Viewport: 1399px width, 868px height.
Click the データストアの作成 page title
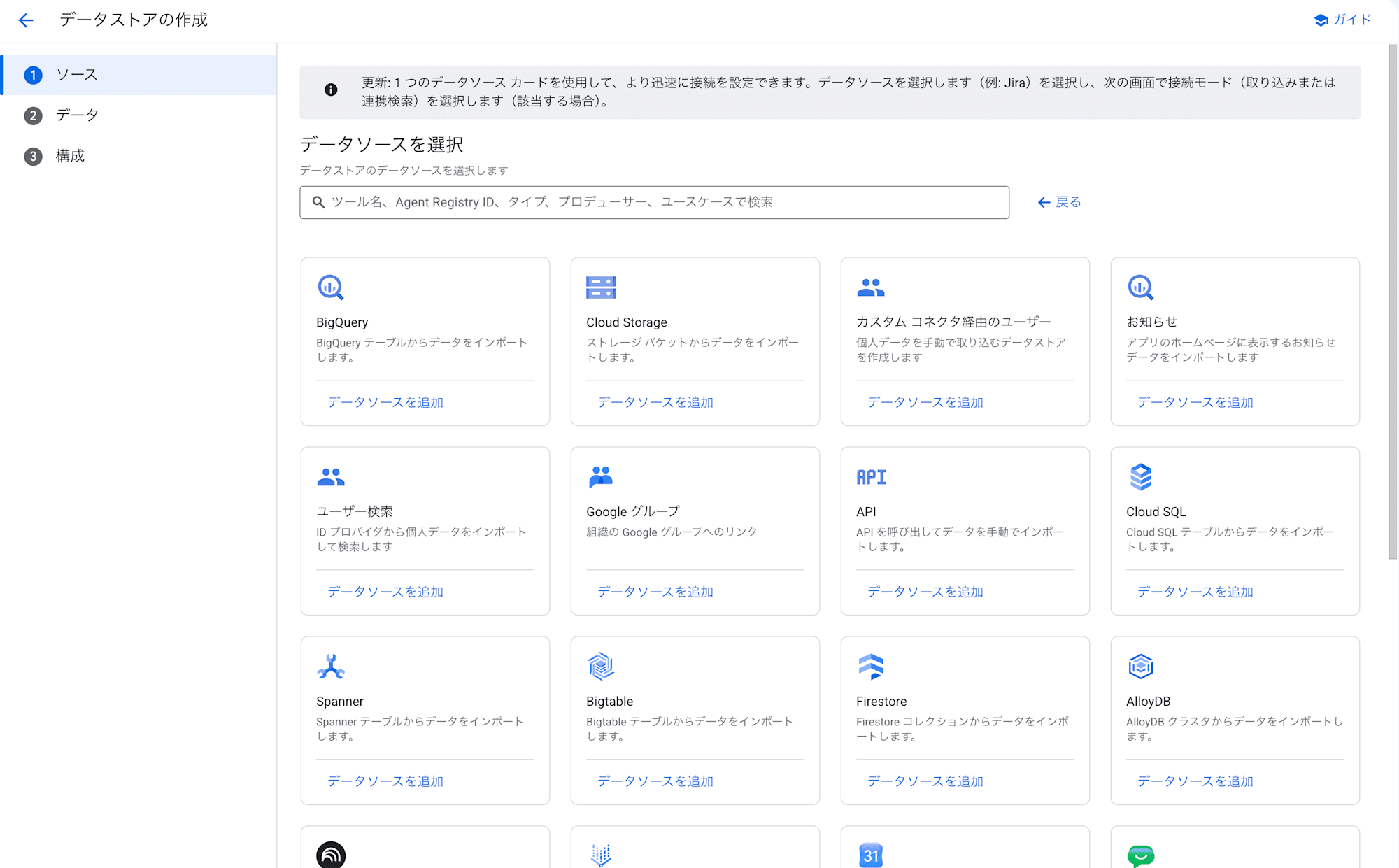tap(134, 20)
